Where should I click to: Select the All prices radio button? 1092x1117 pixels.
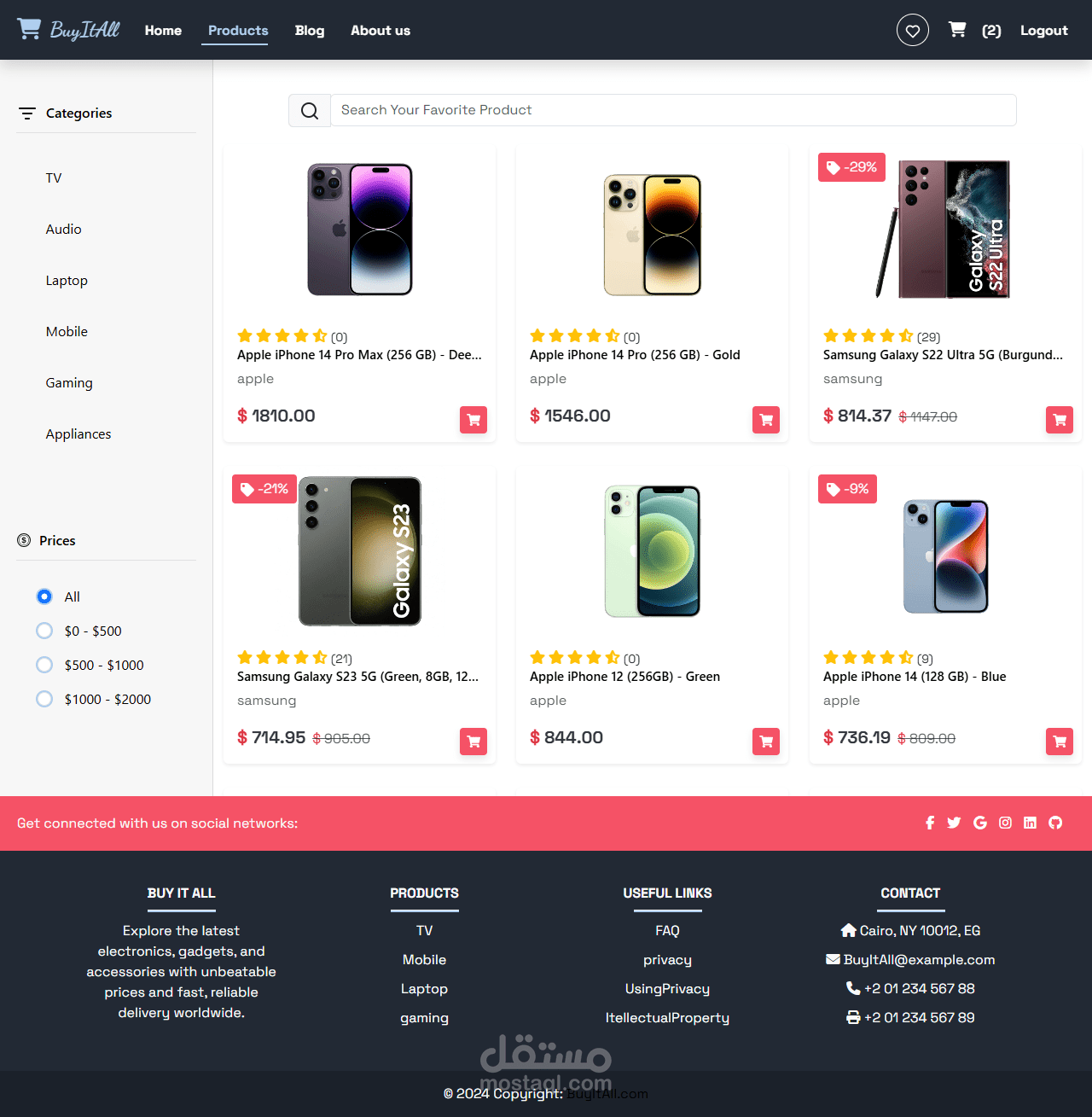tap(44, 596)
